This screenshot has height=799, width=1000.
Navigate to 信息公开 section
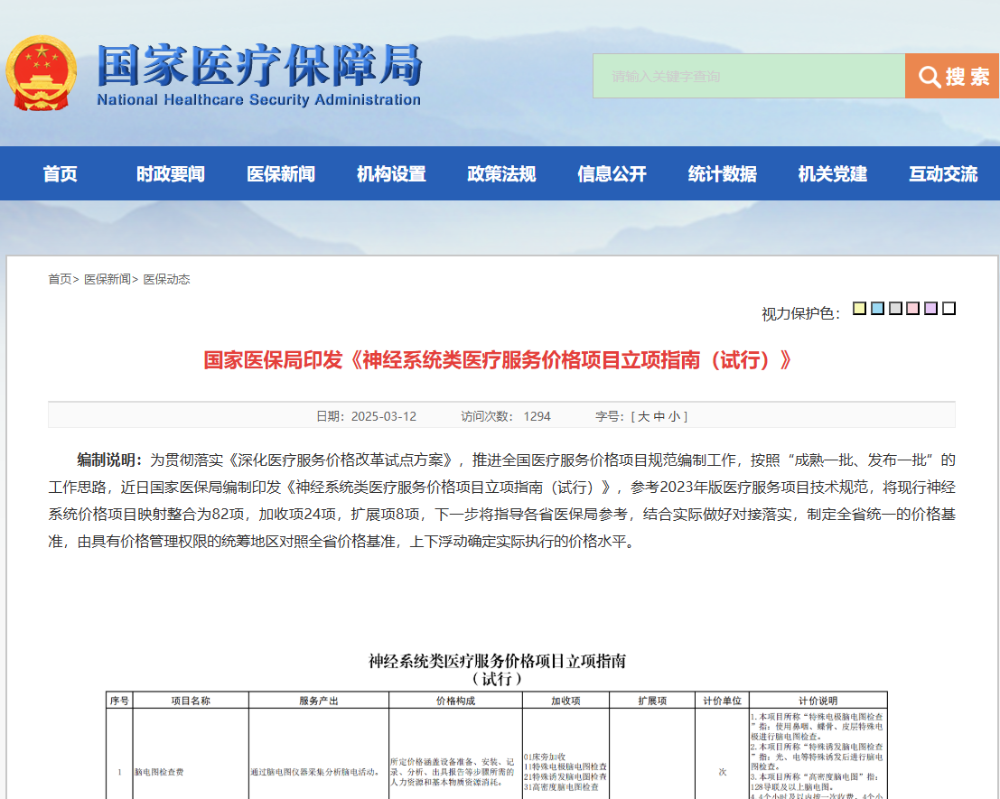click(x=612, y=174)
